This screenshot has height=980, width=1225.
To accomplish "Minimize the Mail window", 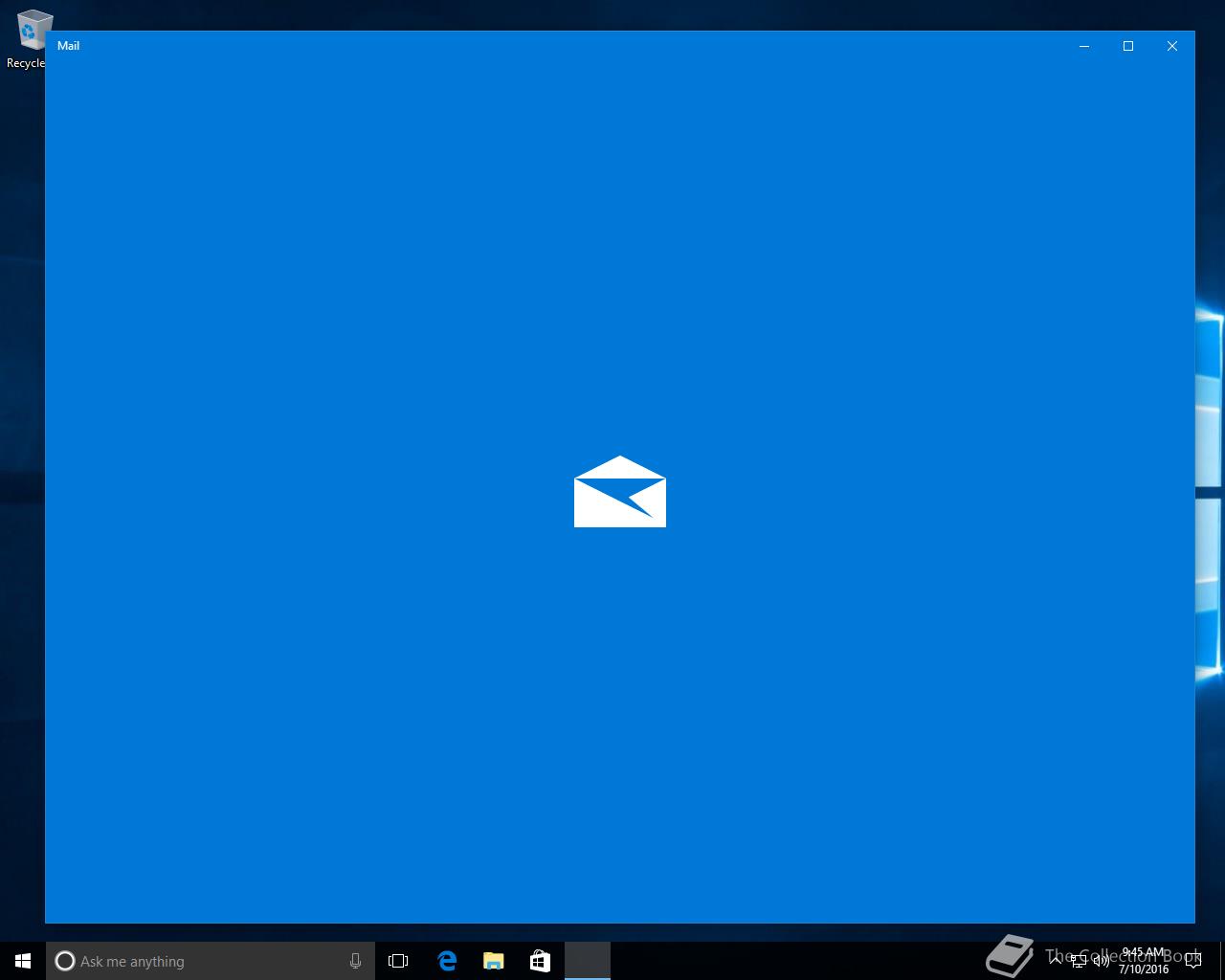I will pos(1084,46).
